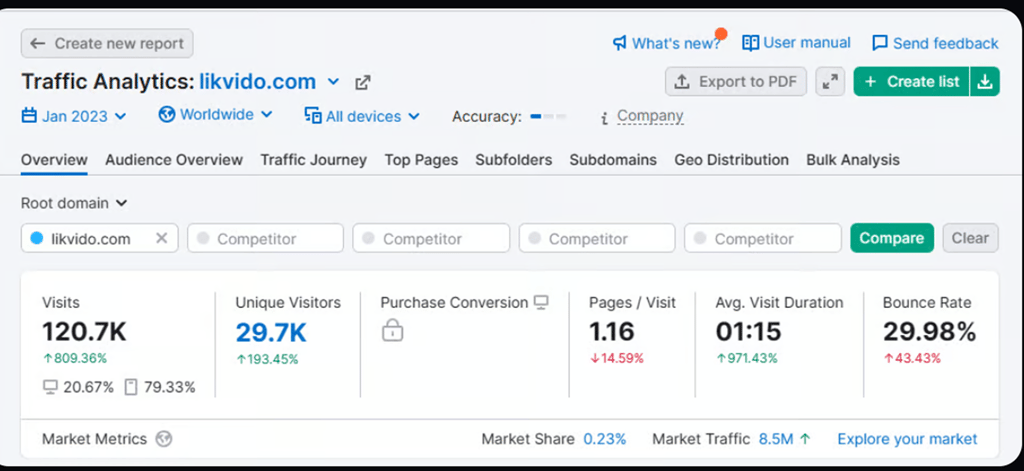Image resolution: width=1024 pixels, height=471 pixels.
Task: Expand the Root domain dropdown
Action: (x=74, y=203)
